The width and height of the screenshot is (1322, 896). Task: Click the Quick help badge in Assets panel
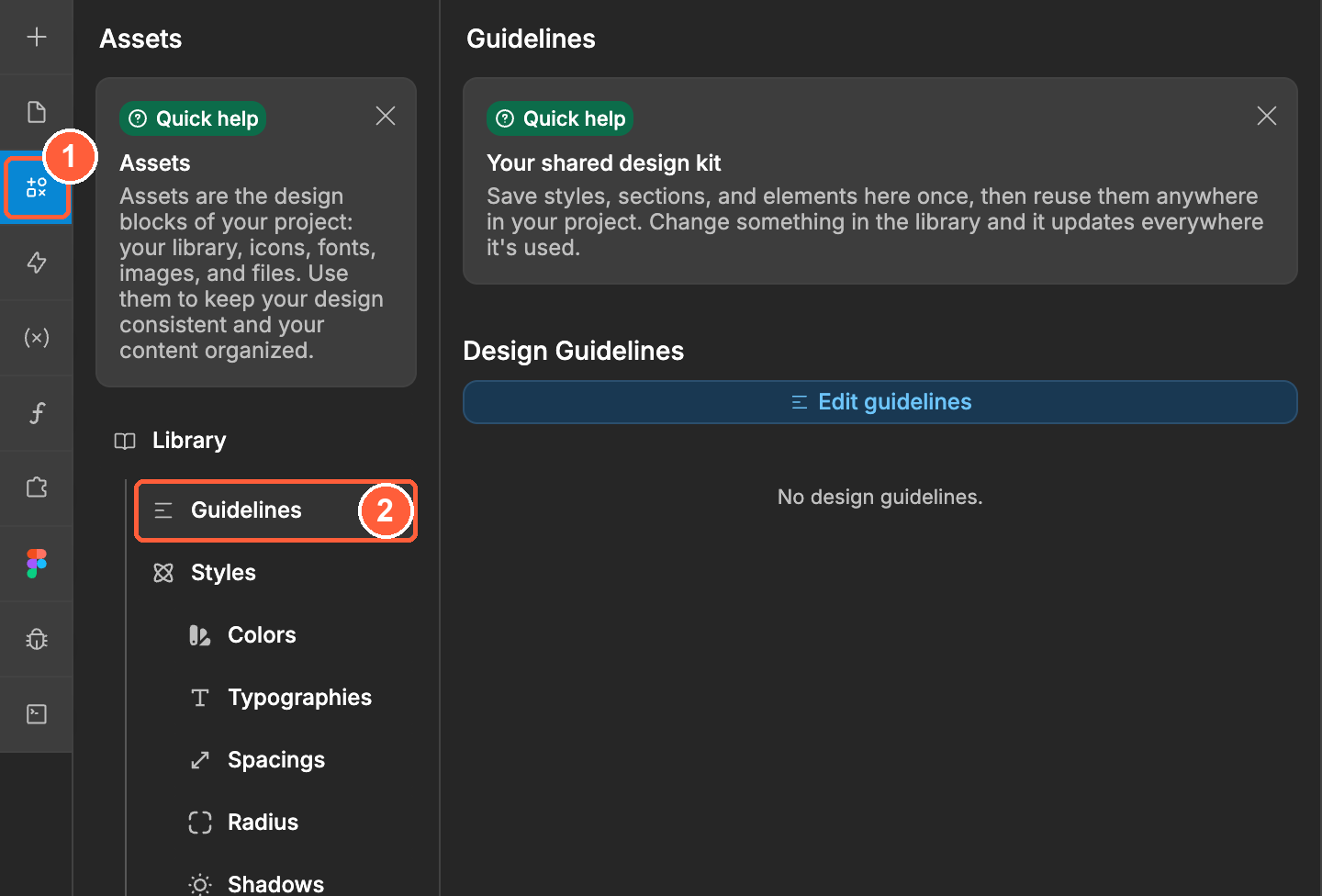click(193, 118)
